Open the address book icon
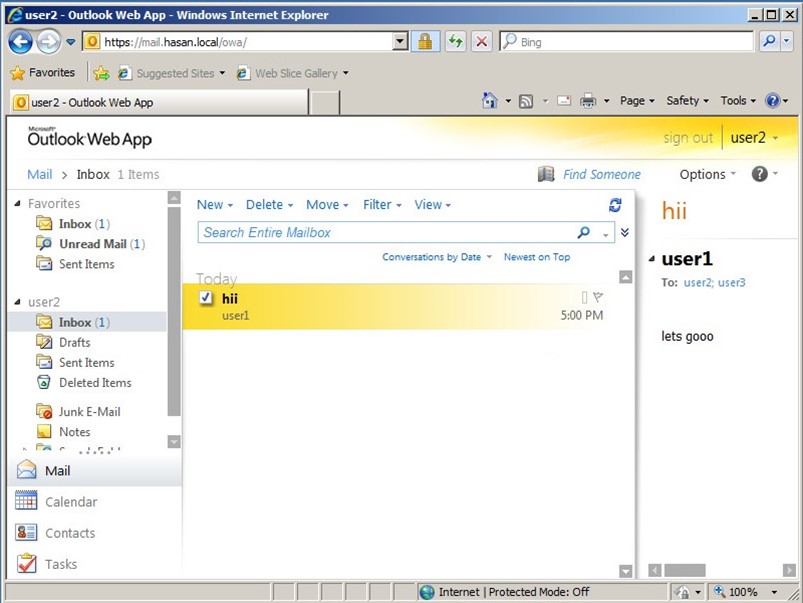The height and width of the screenshot is (603, 803). point(545,174)
